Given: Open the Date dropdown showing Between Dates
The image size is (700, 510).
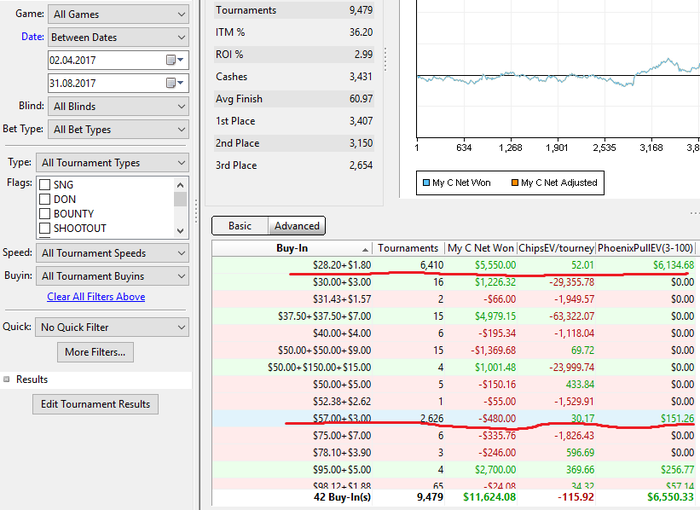Looking at the screenshot, I should coord(118,37).
